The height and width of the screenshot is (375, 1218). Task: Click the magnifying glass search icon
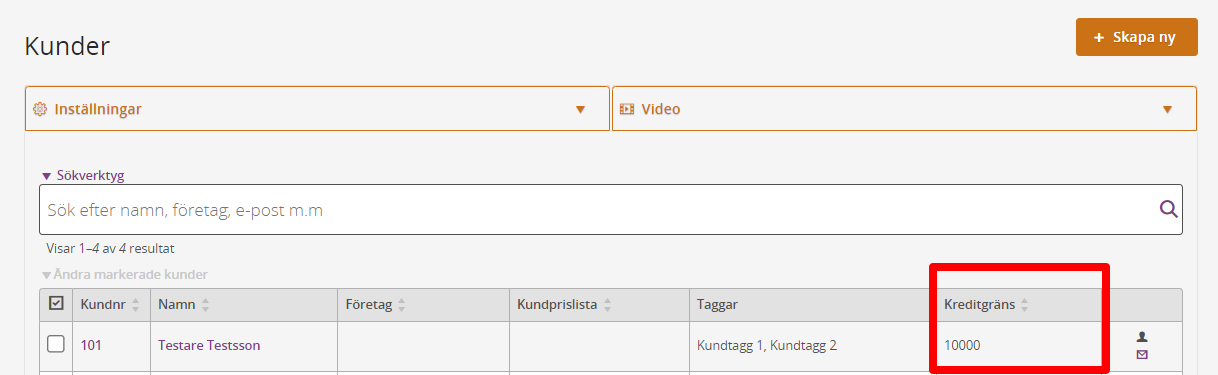point(1168,209)
